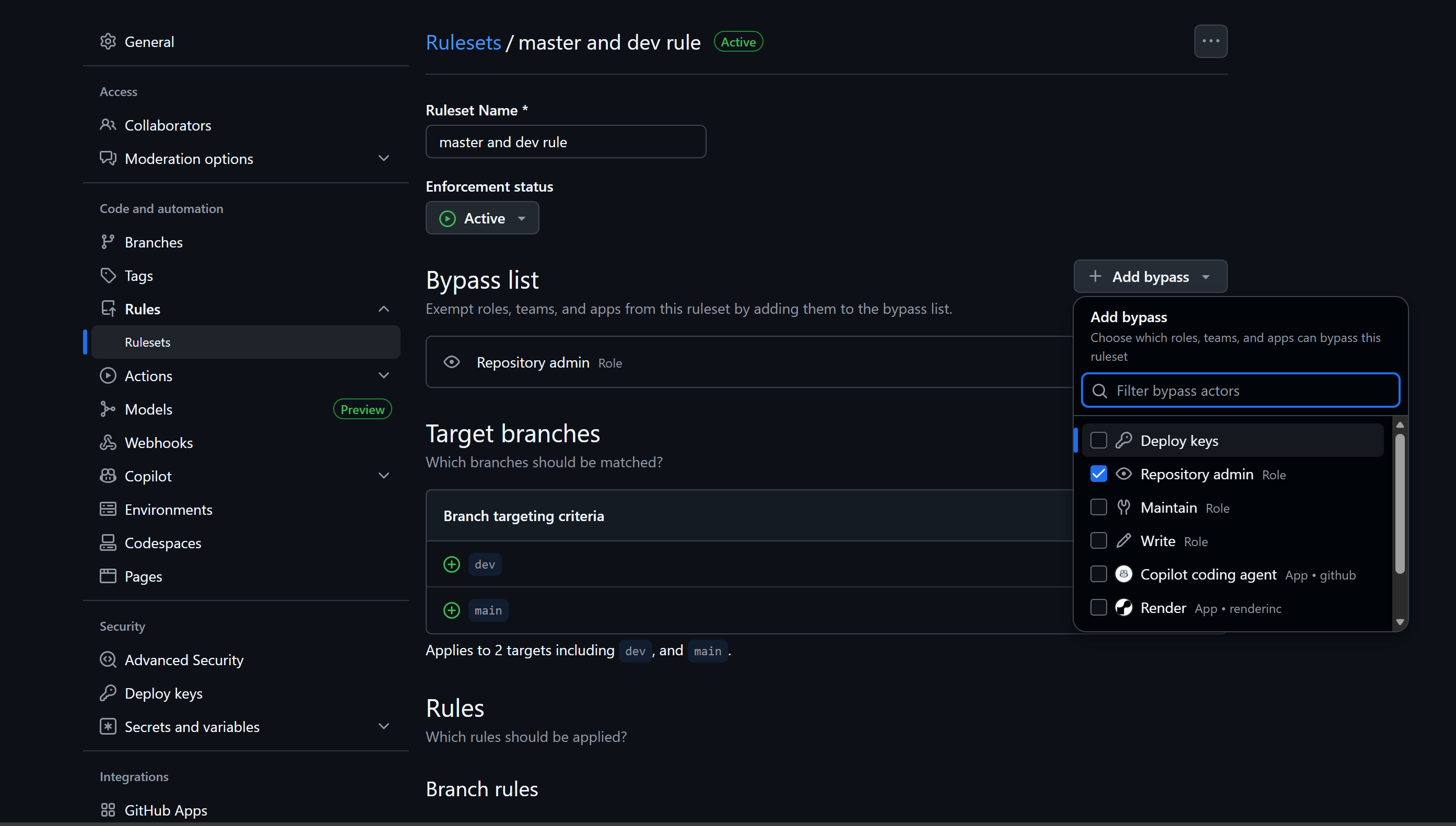This screenshot has width=1456, height=826.
Task: Uncheck the Repository admin role checkbox
Action: [x=1098, y=474]
